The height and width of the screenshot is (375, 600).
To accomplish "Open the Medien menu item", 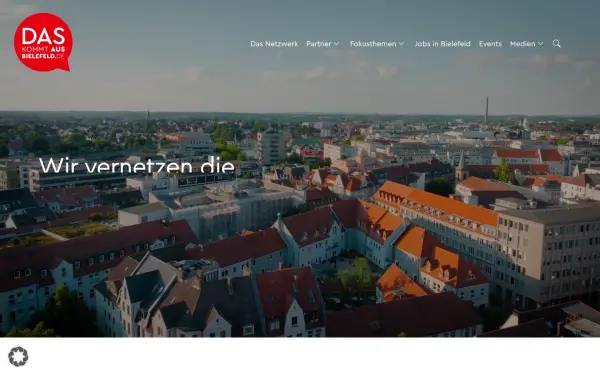I will tap(522, 44).
